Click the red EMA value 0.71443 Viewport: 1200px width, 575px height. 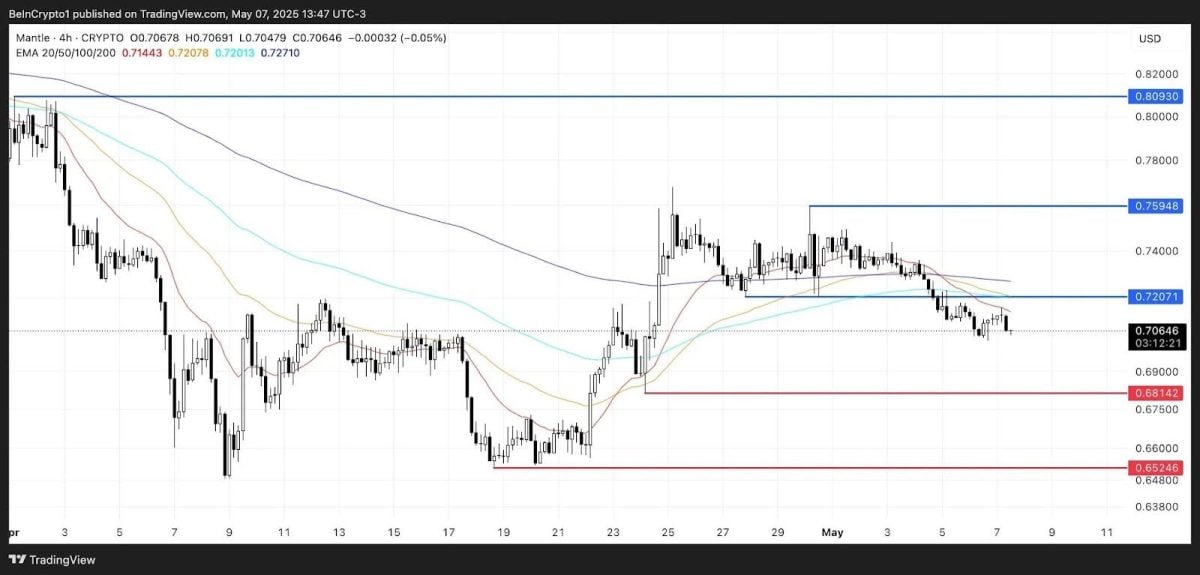pyautogui.click(x=141, y=52)
